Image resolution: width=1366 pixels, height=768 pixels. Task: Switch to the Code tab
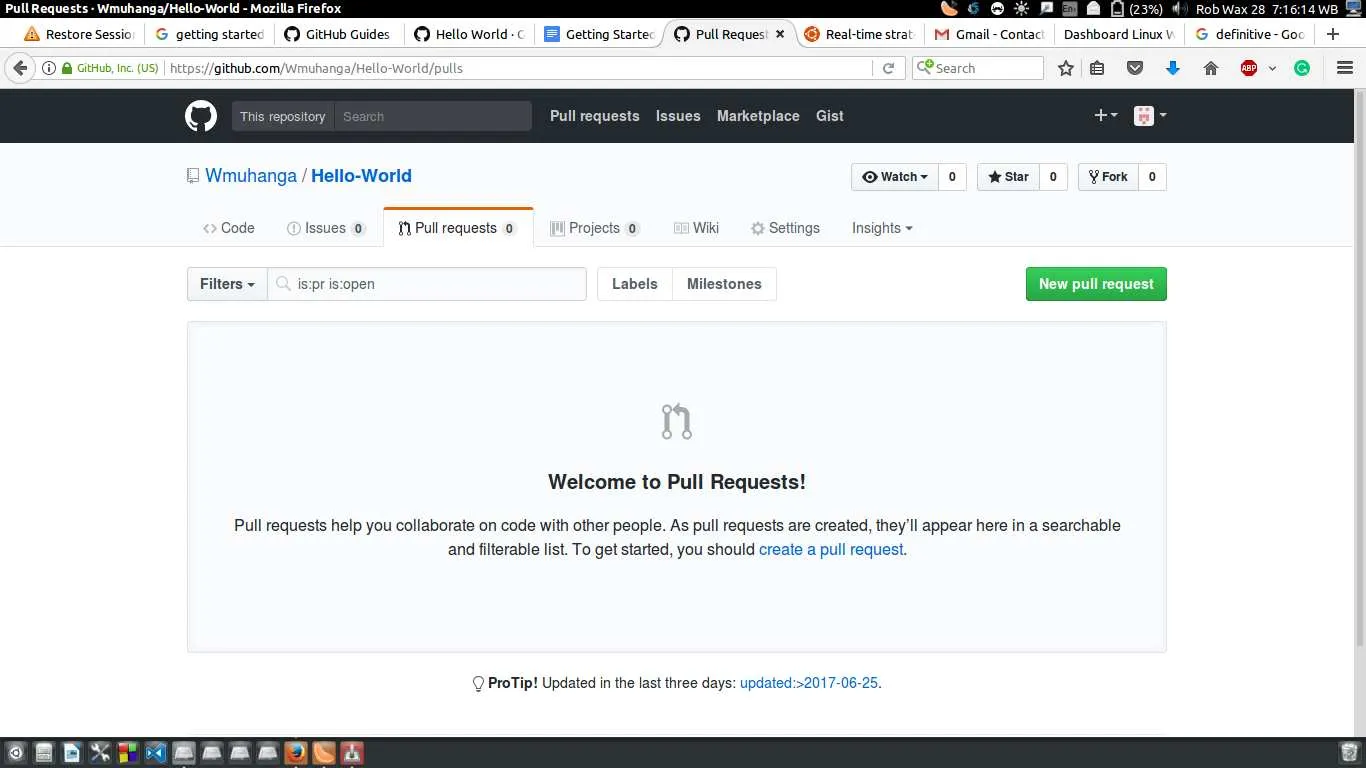pos(228,228)
